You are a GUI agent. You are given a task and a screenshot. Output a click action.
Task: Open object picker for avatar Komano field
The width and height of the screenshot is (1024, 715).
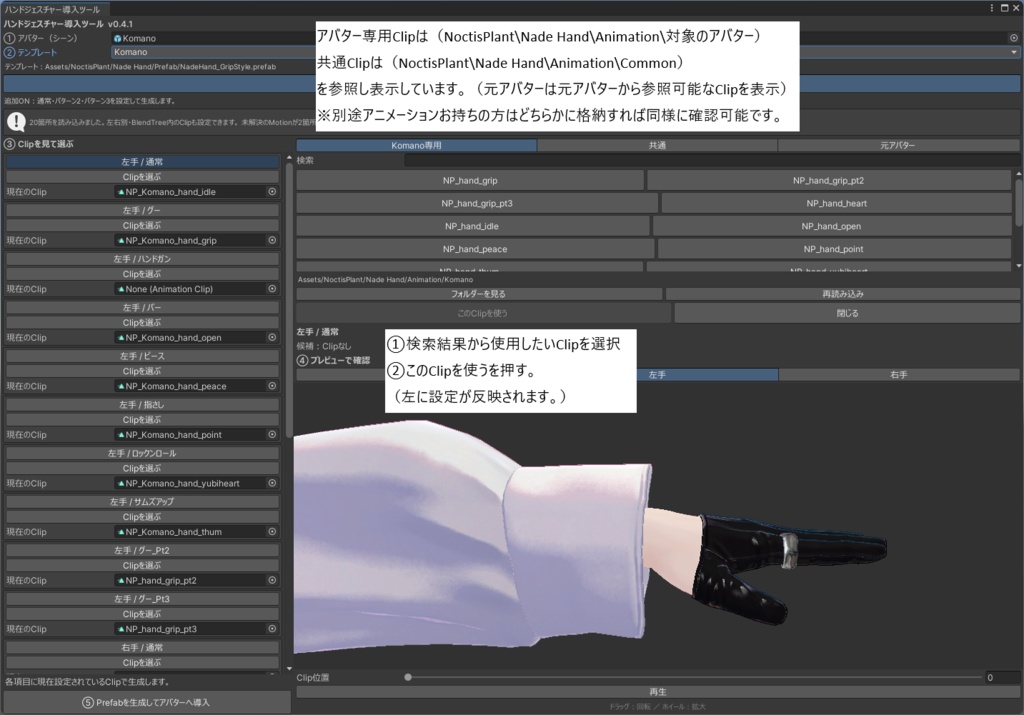pyautogui.click(x=1014, y=38)
